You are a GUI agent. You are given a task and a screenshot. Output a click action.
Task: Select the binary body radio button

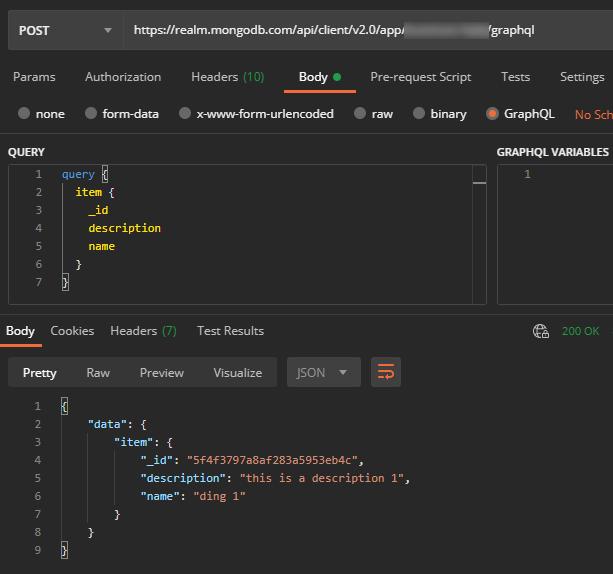click(419, 114)
